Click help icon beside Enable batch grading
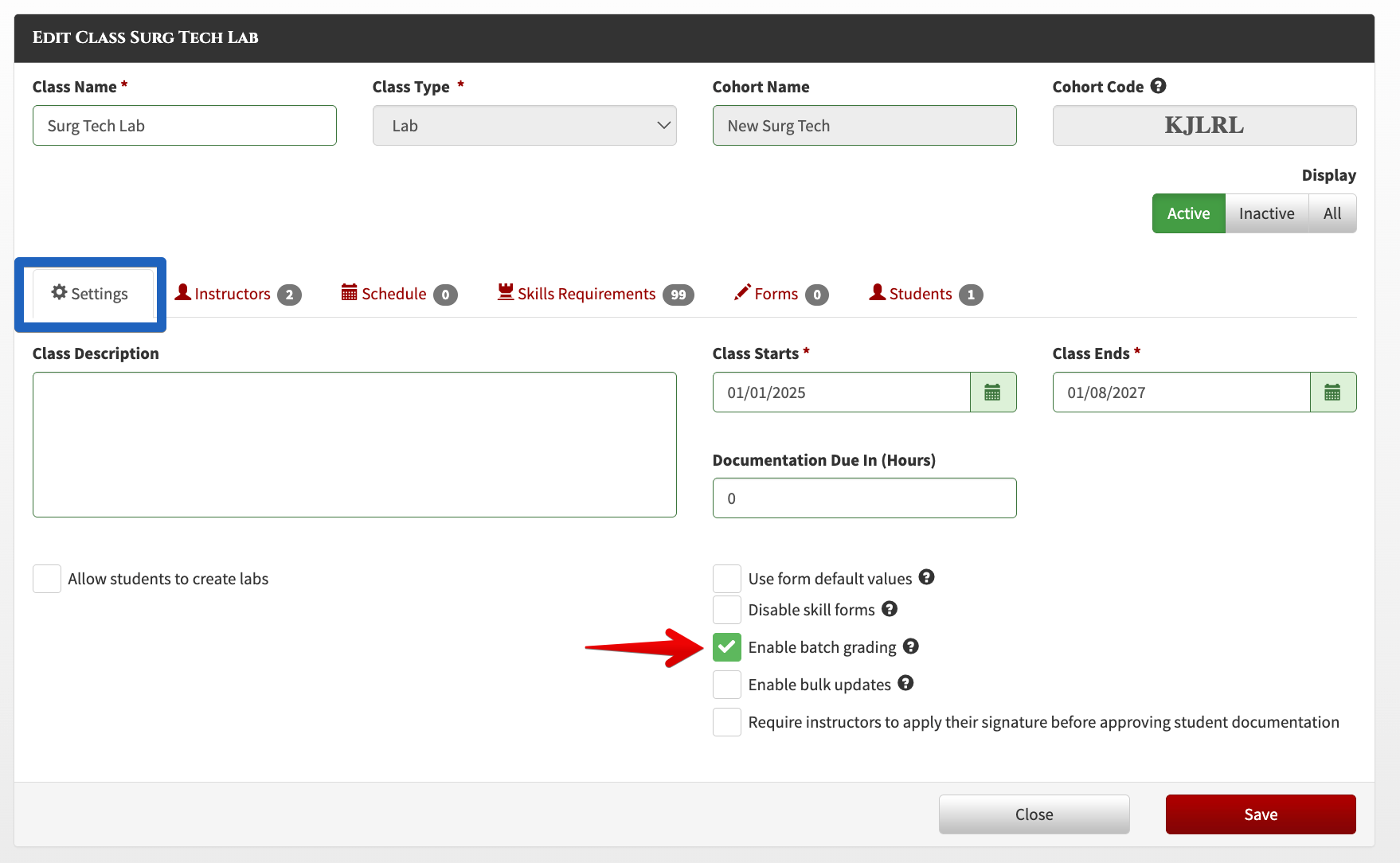This screenshot has width=1400, height=863. coord(911,646)
